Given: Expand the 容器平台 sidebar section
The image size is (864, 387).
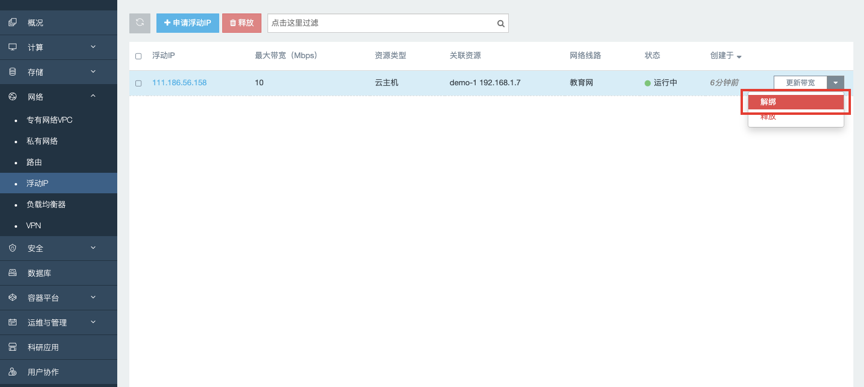Looking at the screenshot, I should pyautogui.click(x=93, y=298).
